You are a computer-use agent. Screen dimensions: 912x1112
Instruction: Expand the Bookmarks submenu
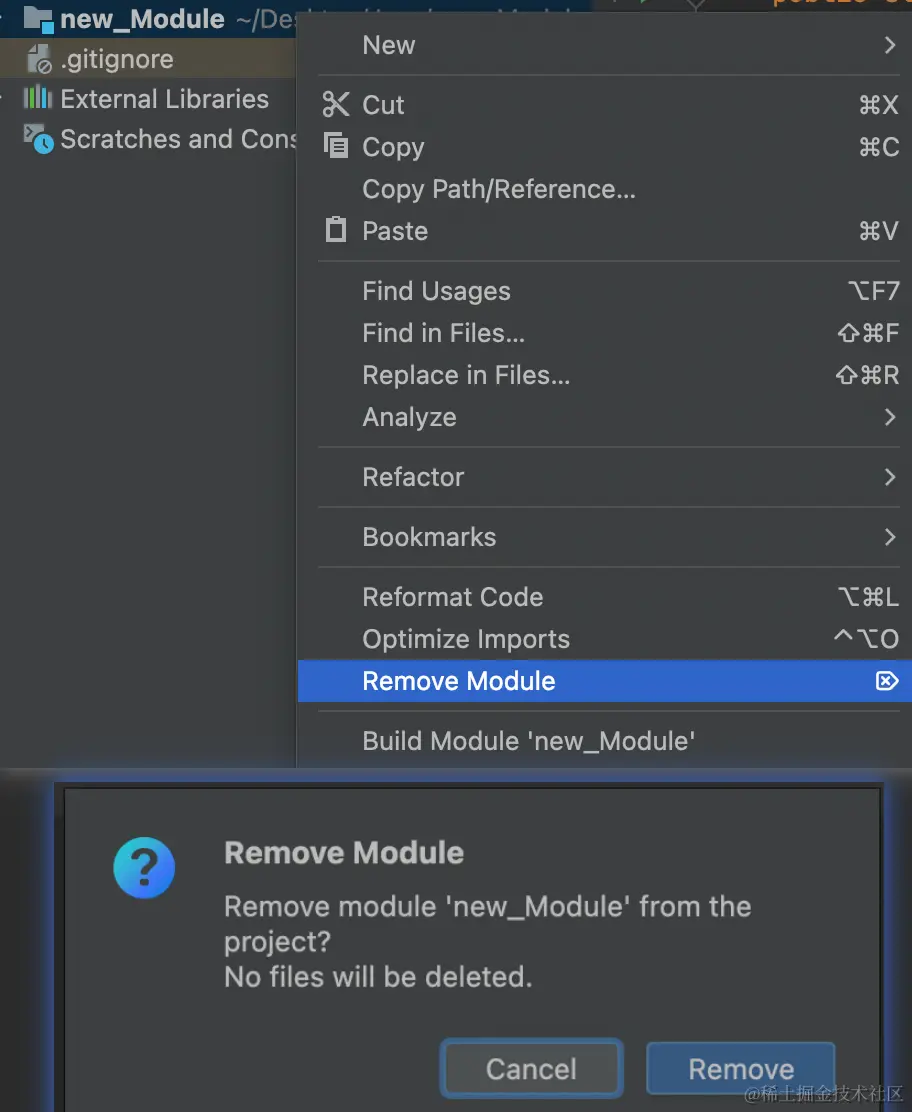(889, 537)
